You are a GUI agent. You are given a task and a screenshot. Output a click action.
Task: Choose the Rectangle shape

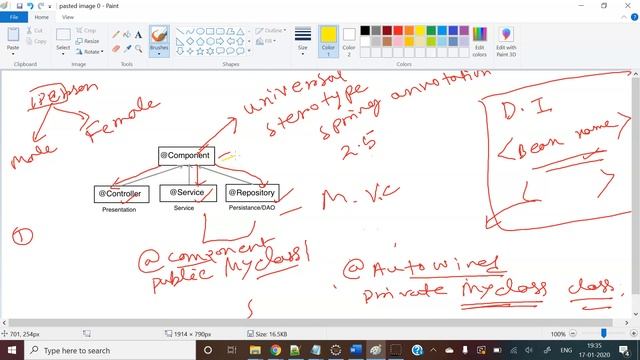click(x=210, y=31)
